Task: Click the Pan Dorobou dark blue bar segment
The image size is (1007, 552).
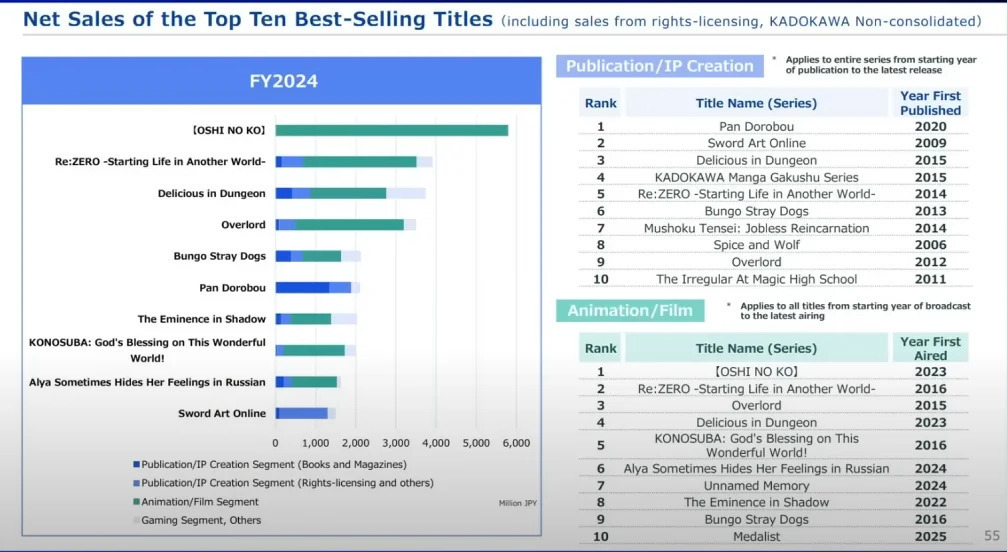Action: (302, 287)
